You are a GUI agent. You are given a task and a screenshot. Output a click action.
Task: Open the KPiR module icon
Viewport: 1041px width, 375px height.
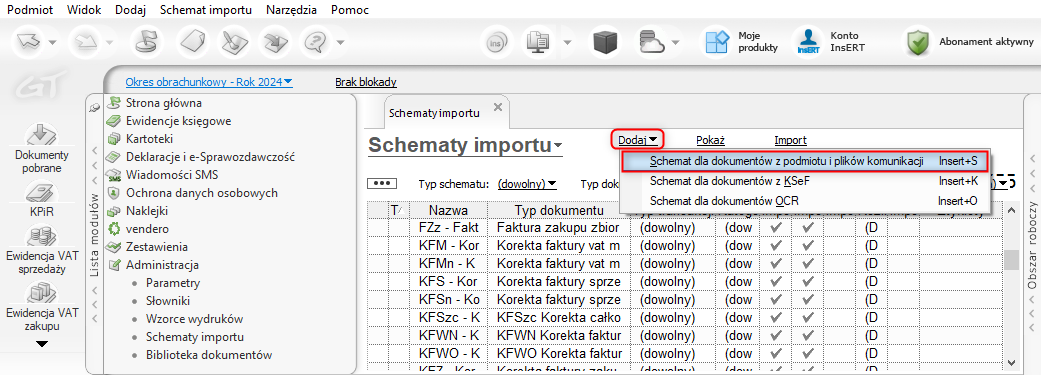[41, 194]
